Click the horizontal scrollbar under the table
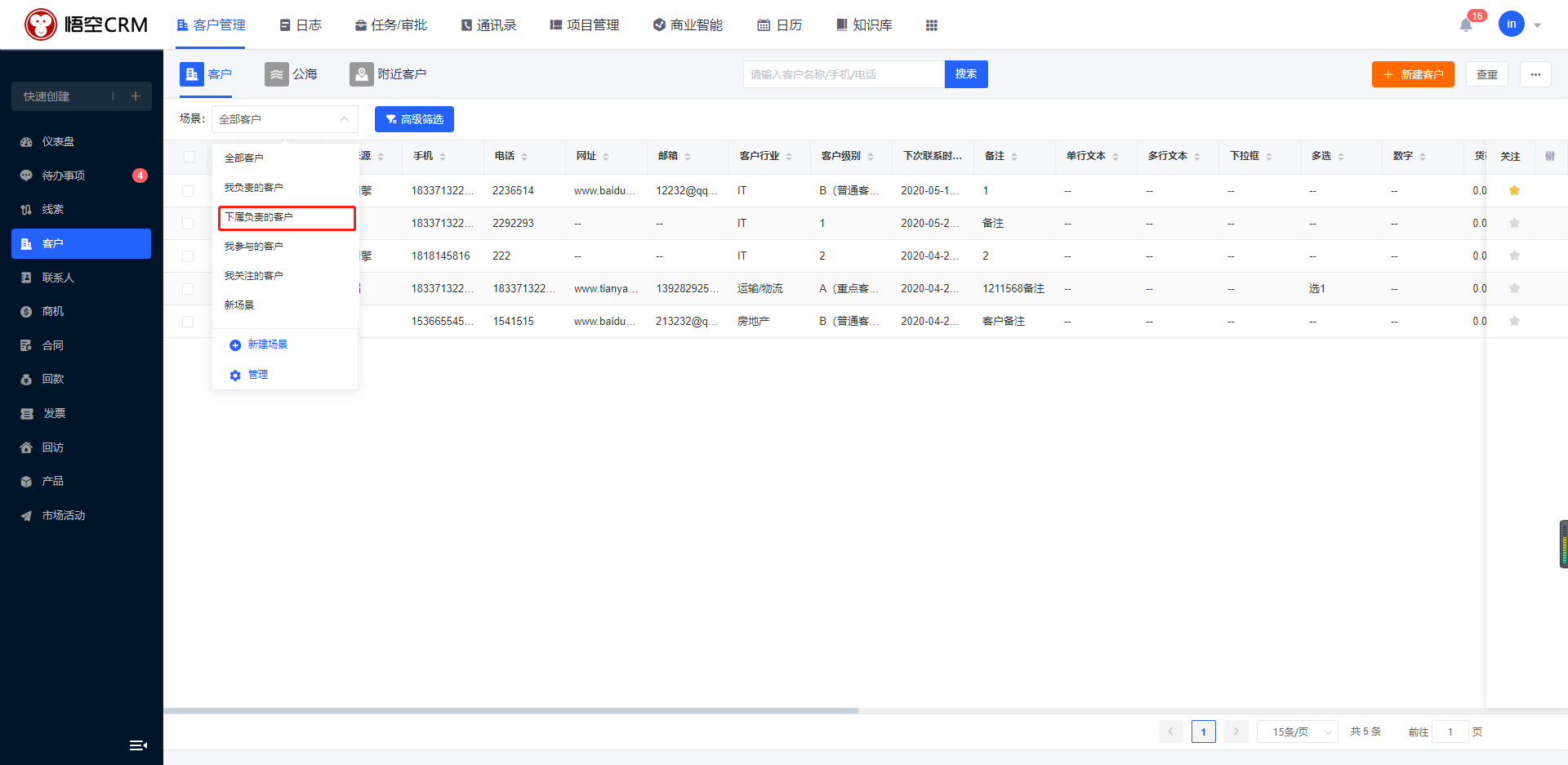The image size is (1568, 765). (x=511, y=710)
